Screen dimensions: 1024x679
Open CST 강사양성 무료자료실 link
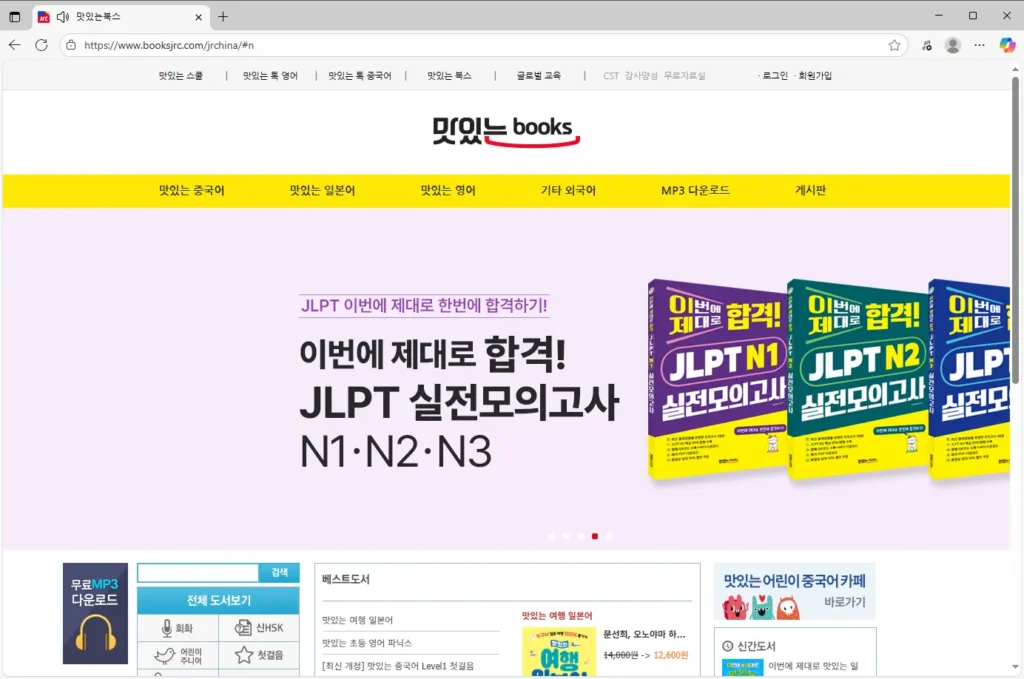(x=654, y=76)
